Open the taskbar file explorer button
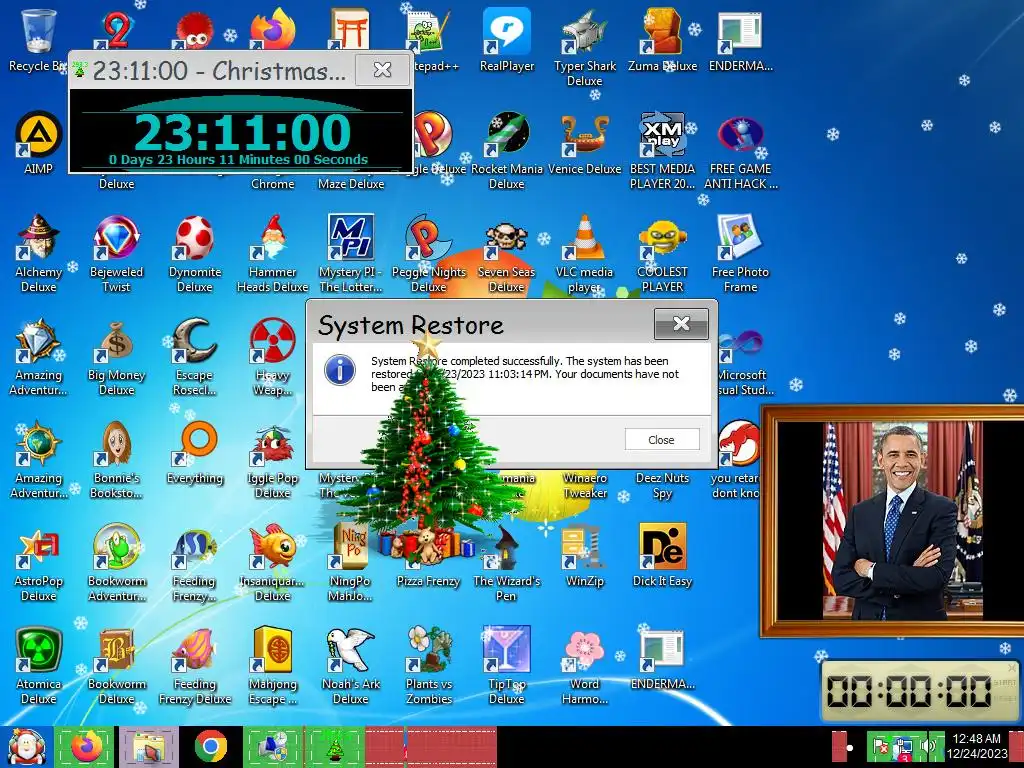This screenshot has width=1024, height=768. point(149,746)
